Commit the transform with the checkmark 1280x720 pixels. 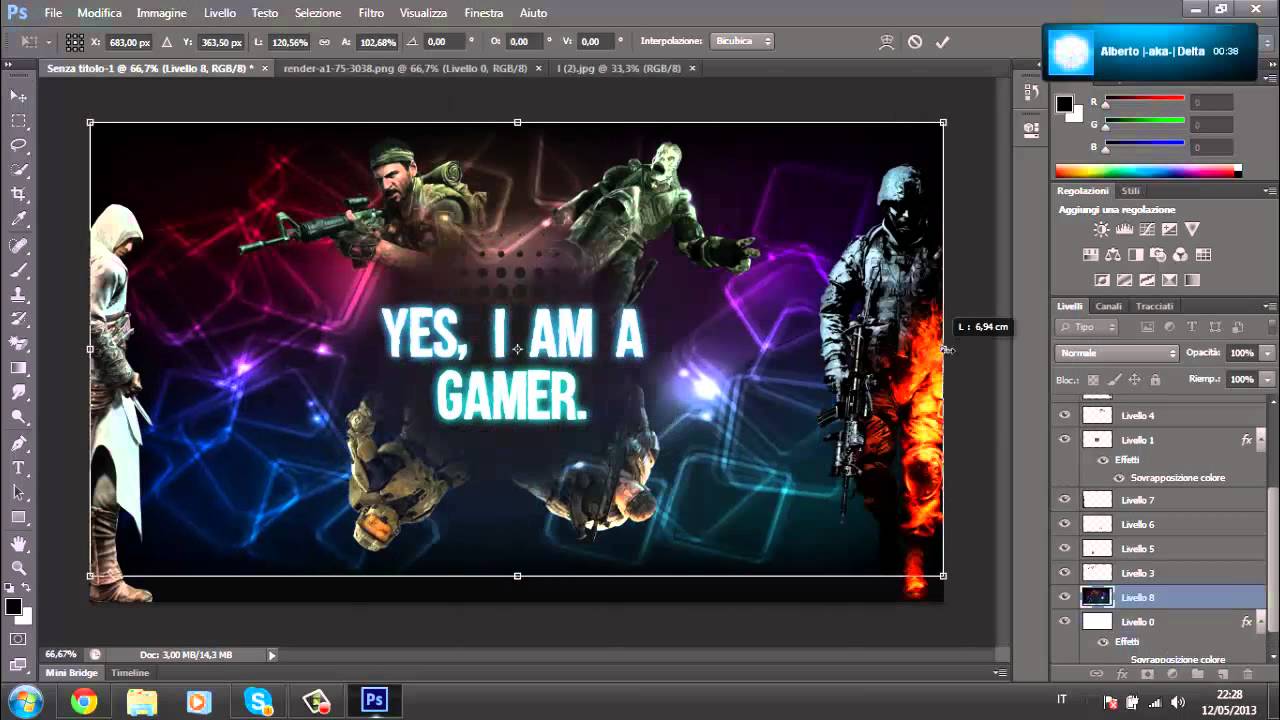tap(942, 42)
